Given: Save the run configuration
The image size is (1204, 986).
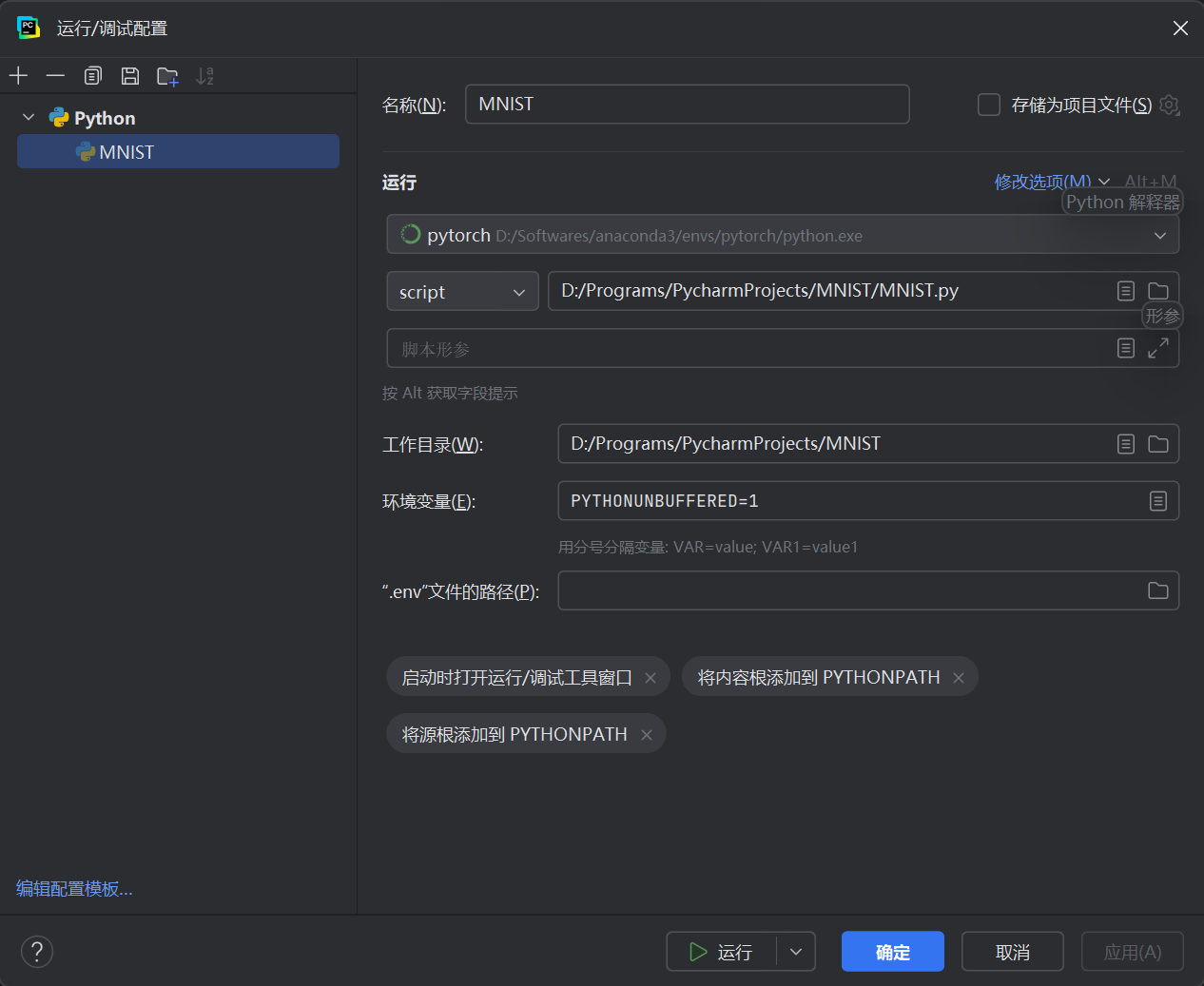Looking at the screenshot, I should pyautogui.click(x=130, y=75).
